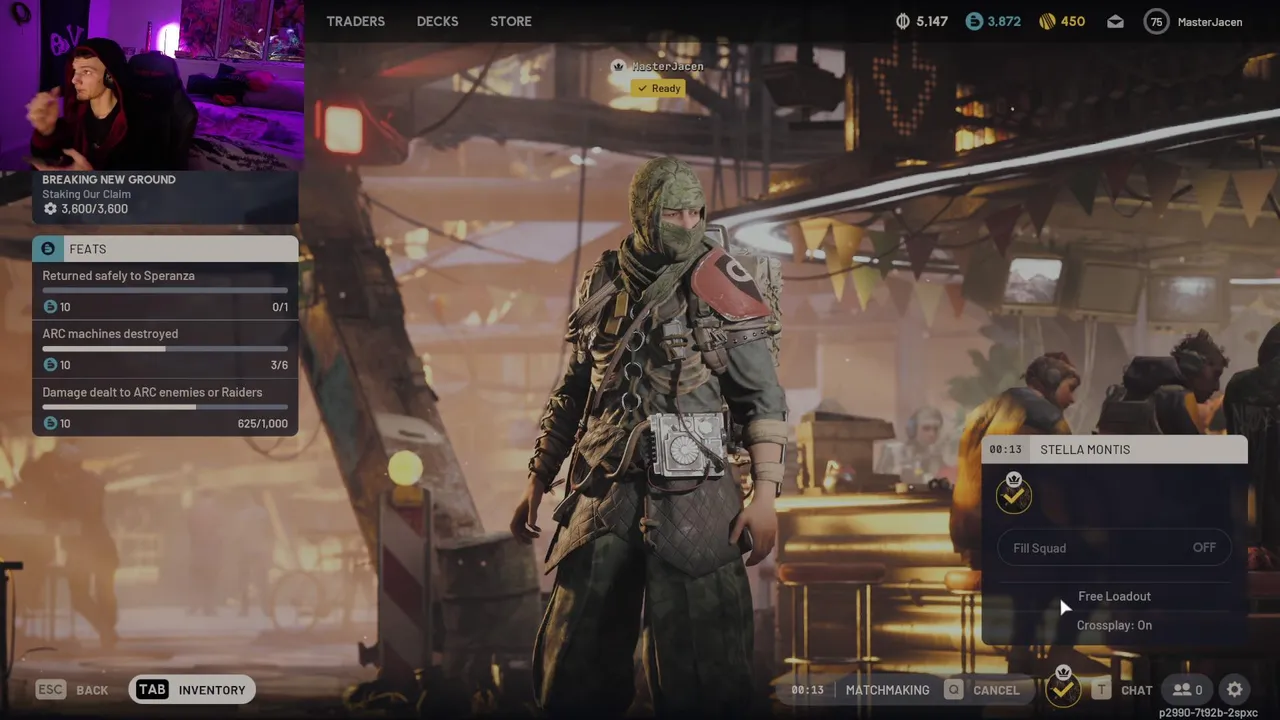Click the ESC Back button

[72, 690]
